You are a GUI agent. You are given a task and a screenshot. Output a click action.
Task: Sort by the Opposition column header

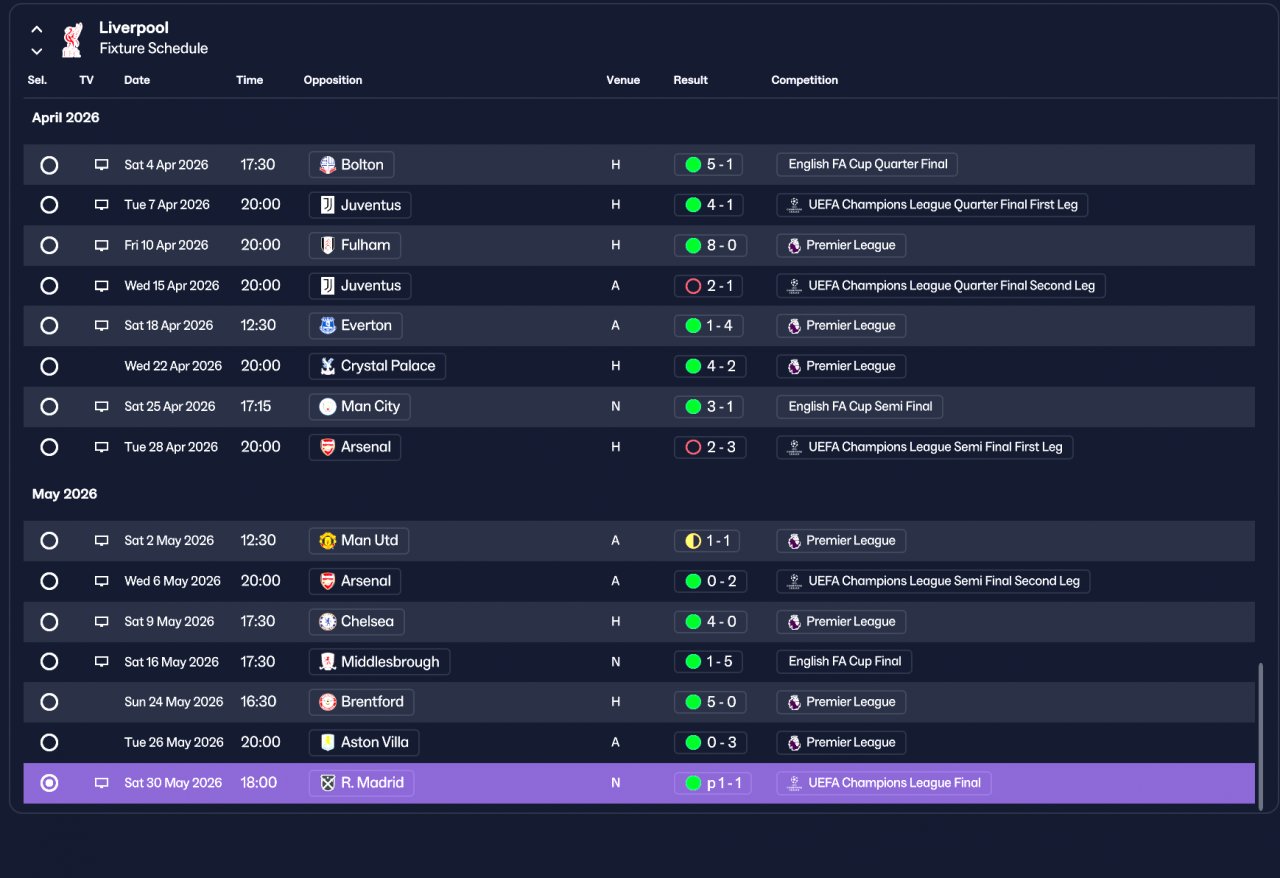333,80
